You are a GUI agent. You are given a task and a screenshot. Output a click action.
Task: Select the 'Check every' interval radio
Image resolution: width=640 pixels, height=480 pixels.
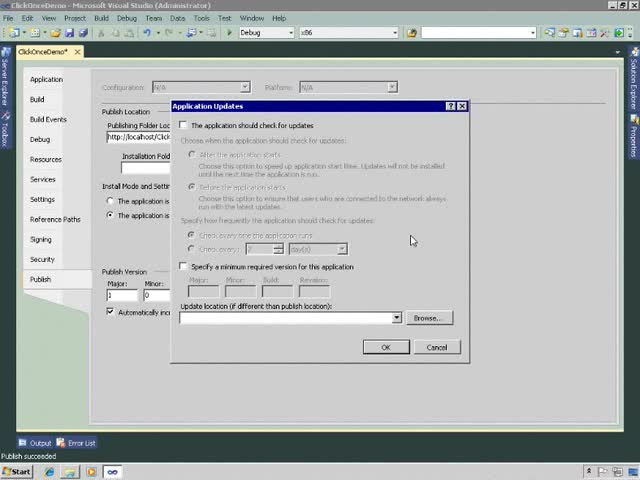(x=191, y=248)
